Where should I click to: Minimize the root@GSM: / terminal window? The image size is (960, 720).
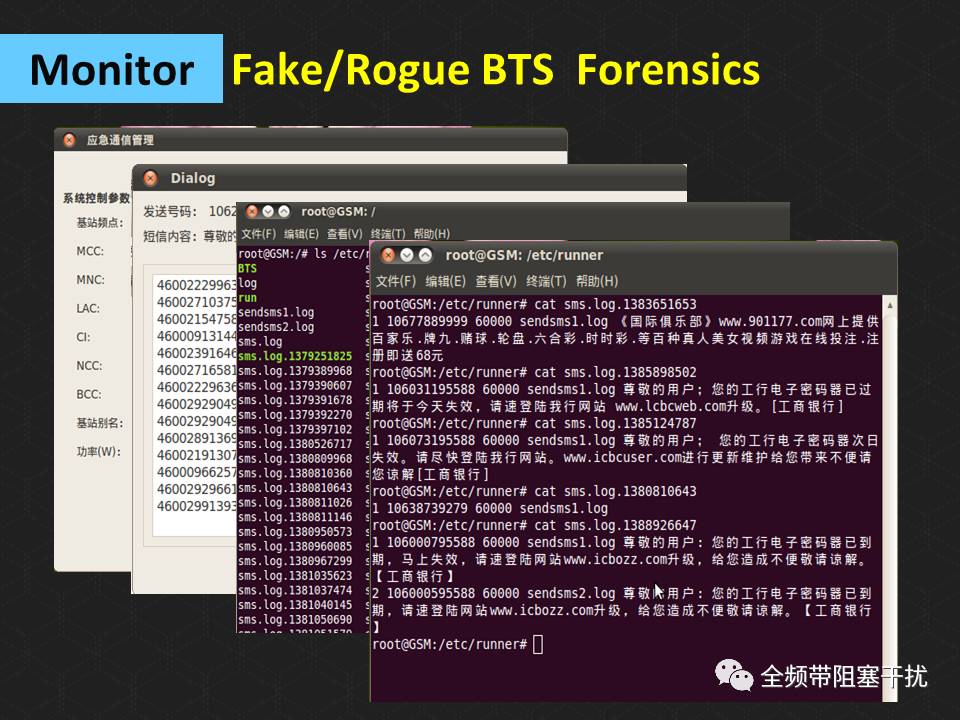pos(268,212)
